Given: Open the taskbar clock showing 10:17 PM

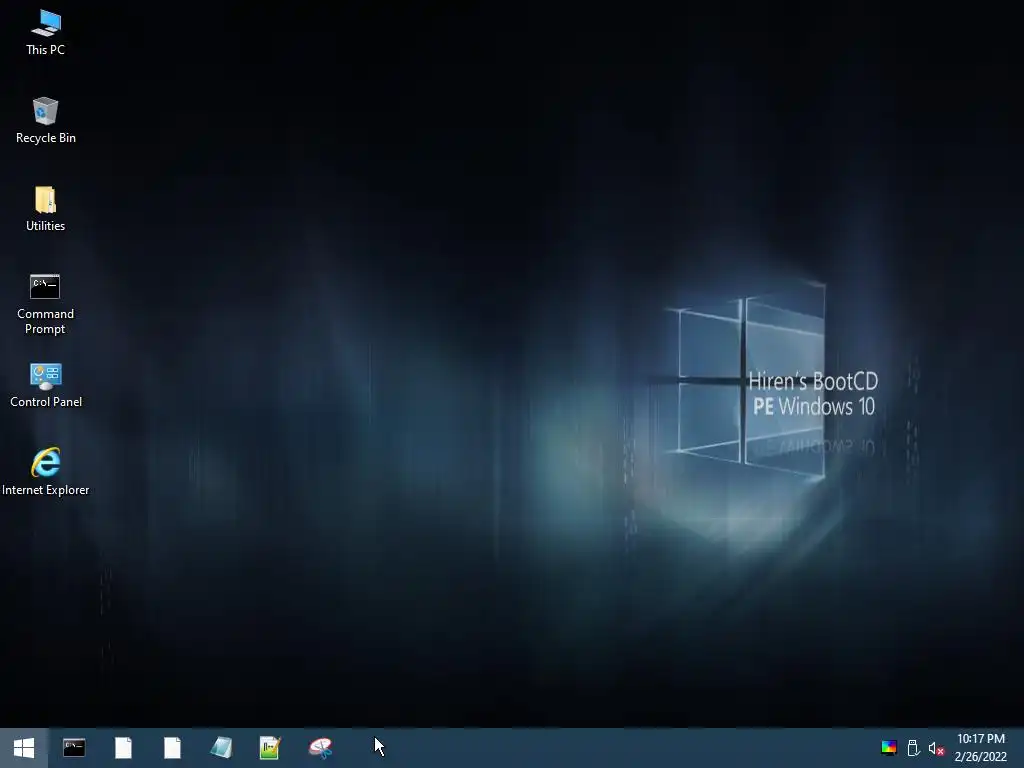Looking at the screenshot, I should (981, 748).
